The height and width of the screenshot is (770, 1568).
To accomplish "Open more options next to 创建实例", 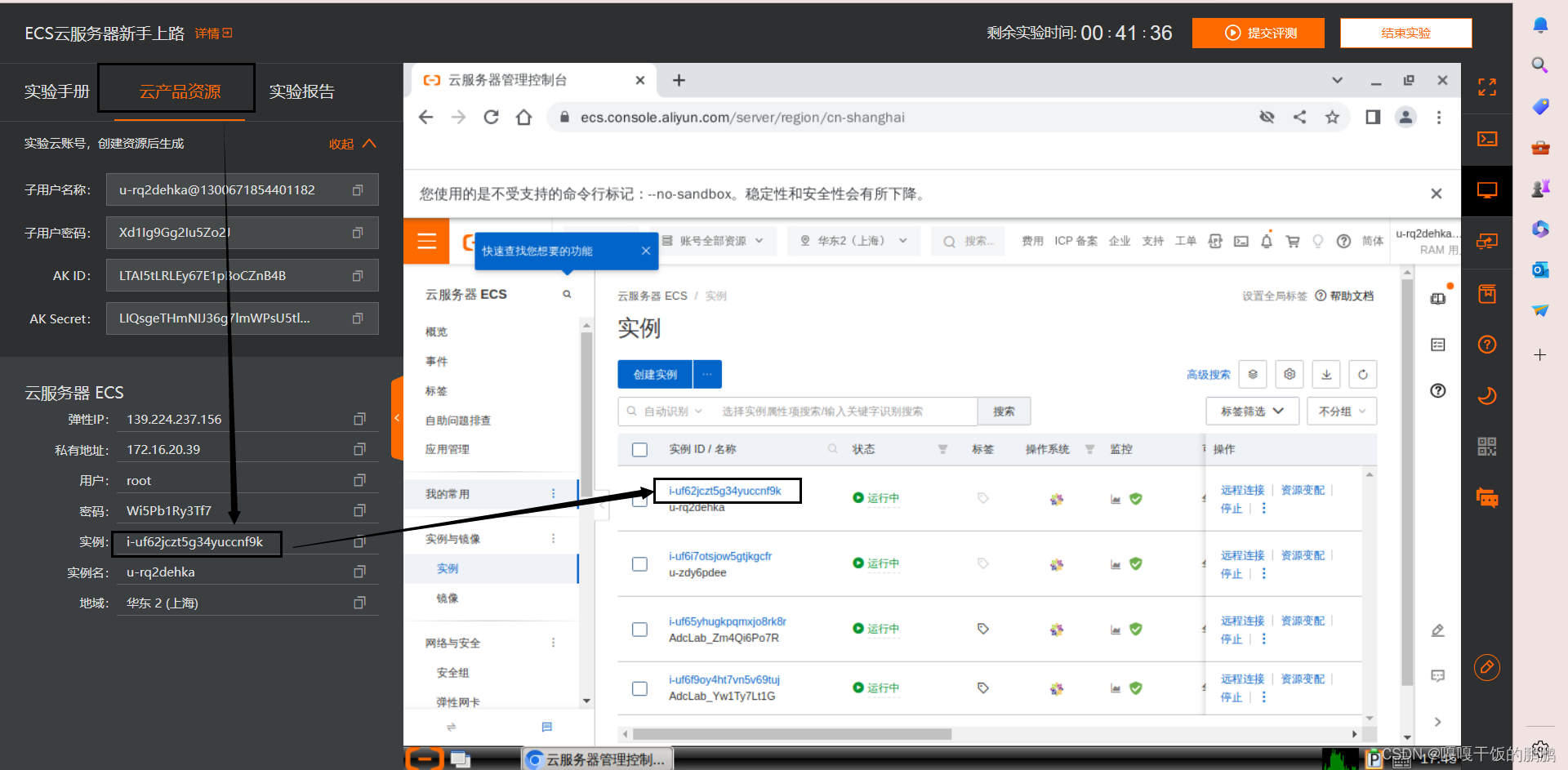I will point(707,374).
